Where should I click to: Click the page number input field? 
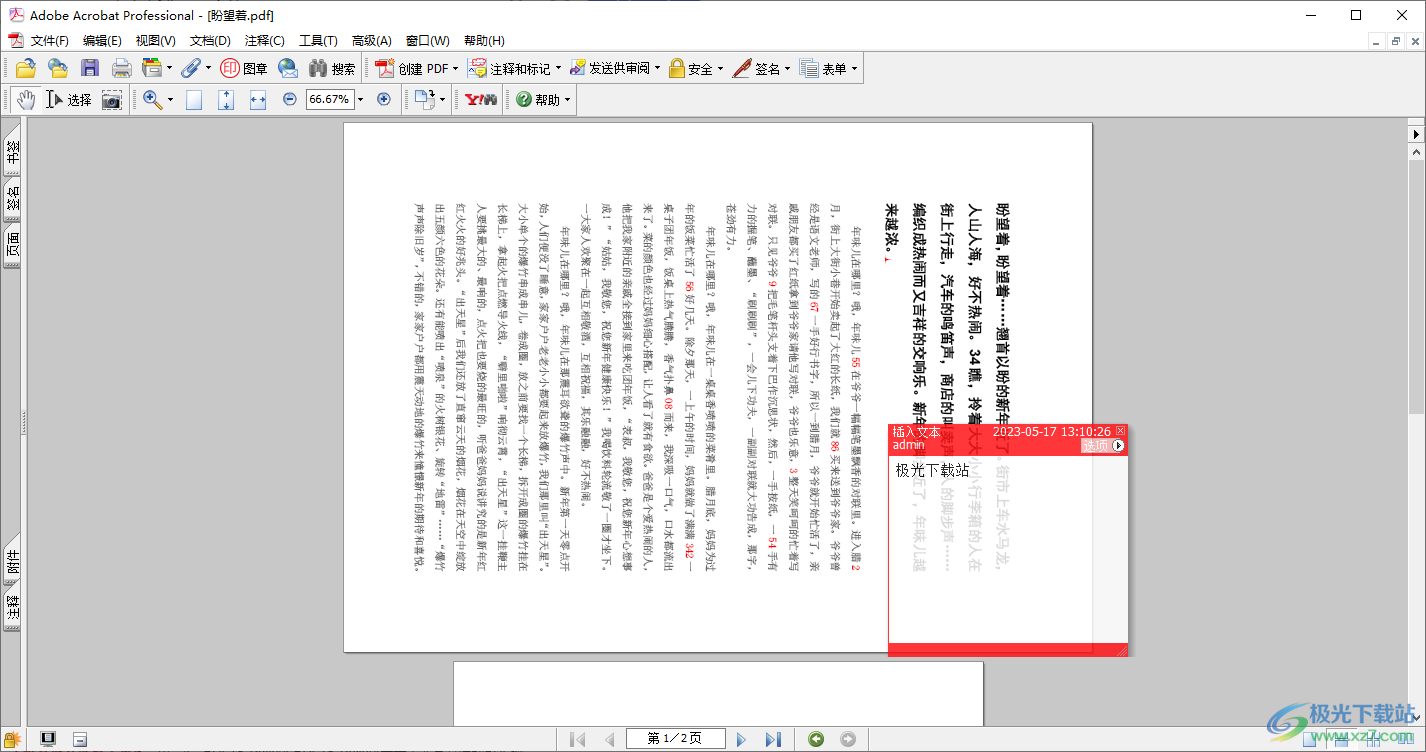click(x=675, y=739)
